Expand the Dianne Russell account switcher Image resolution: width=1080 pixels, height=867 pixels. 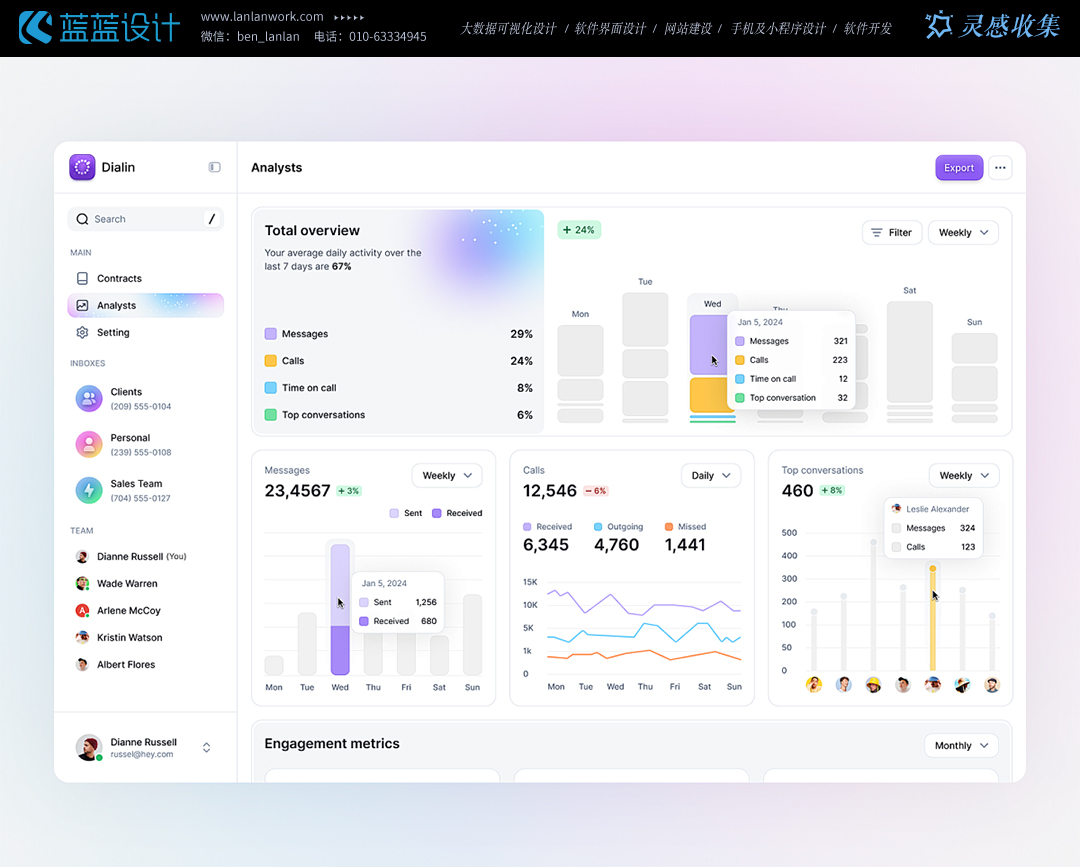pos(206,747)
